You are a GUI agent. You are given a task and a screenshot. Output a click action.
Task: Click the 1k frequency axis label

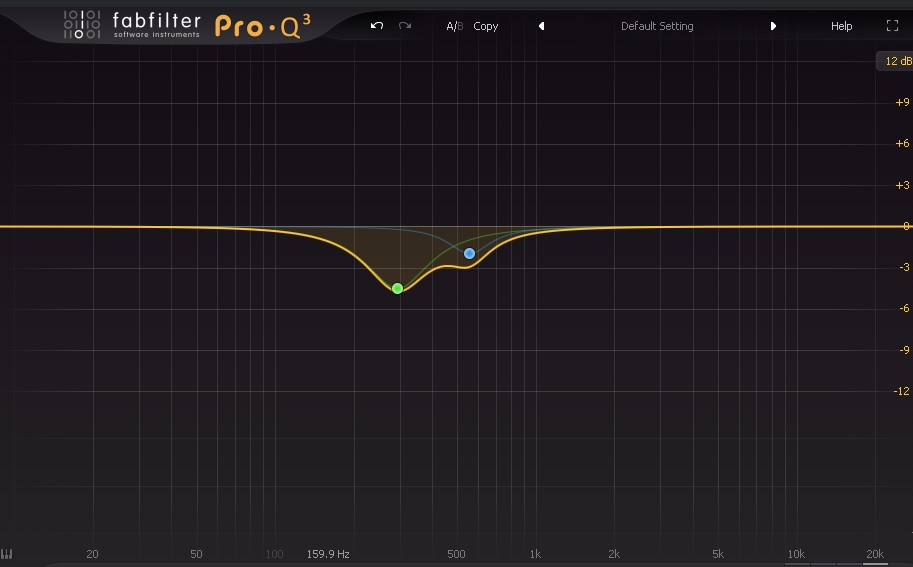535,554
